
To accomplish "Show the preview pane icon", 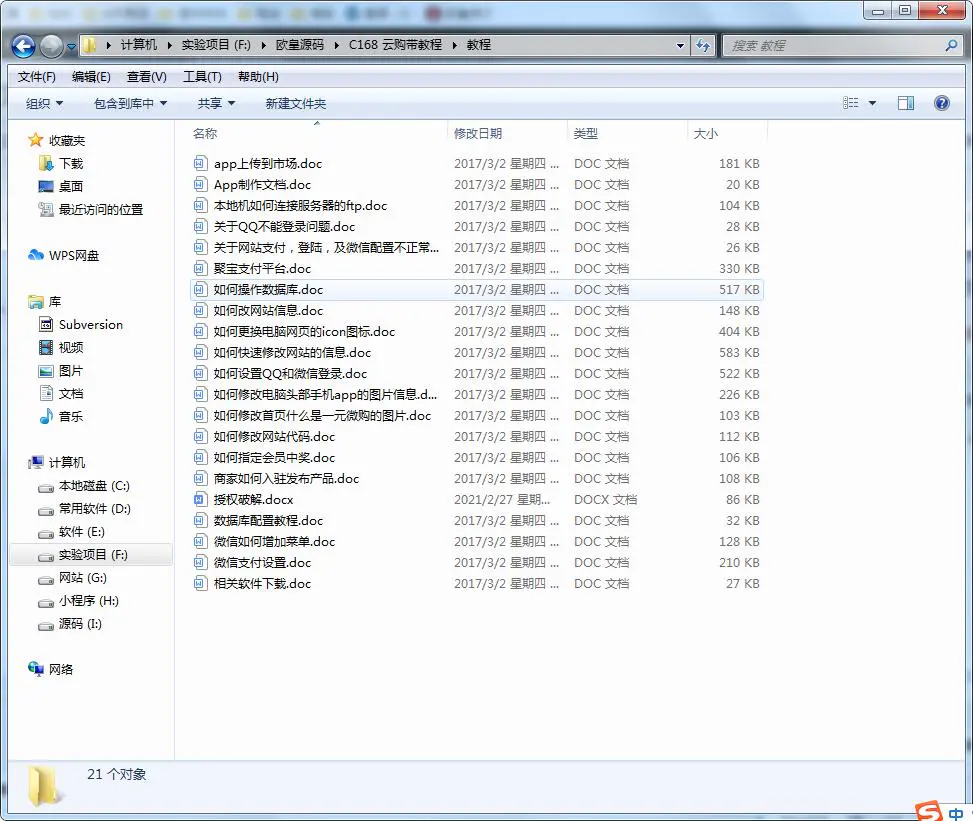I will [906, 102].
